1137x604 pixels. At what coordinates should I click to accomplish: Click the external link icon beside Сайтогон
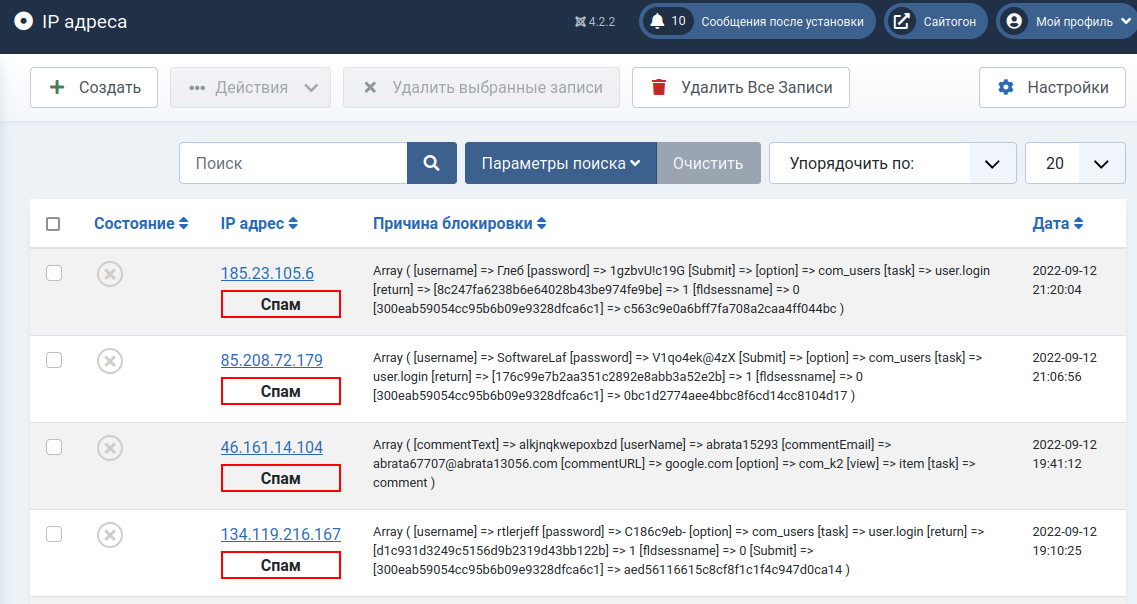tap(901, 21)
